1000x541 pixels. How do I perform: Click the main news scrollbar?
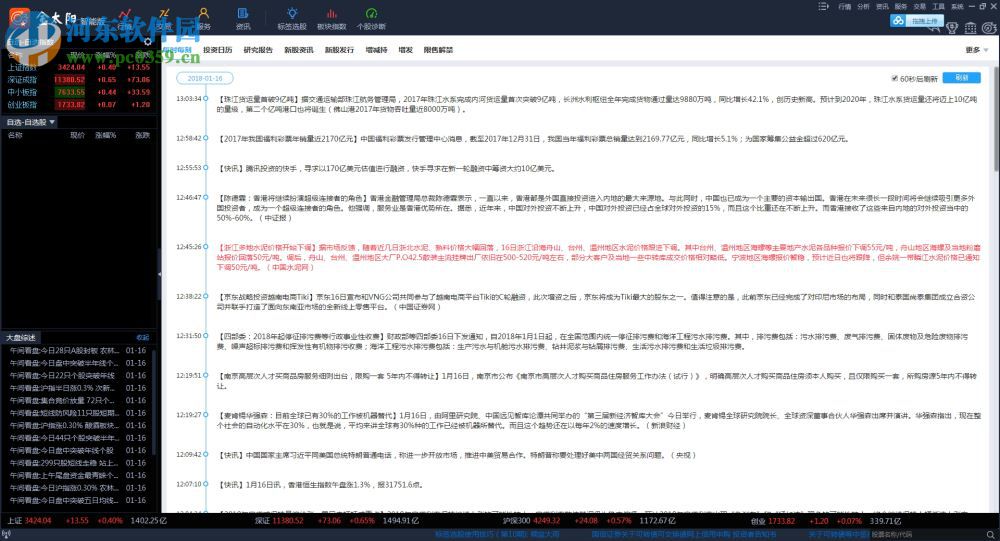pos(996,118)
